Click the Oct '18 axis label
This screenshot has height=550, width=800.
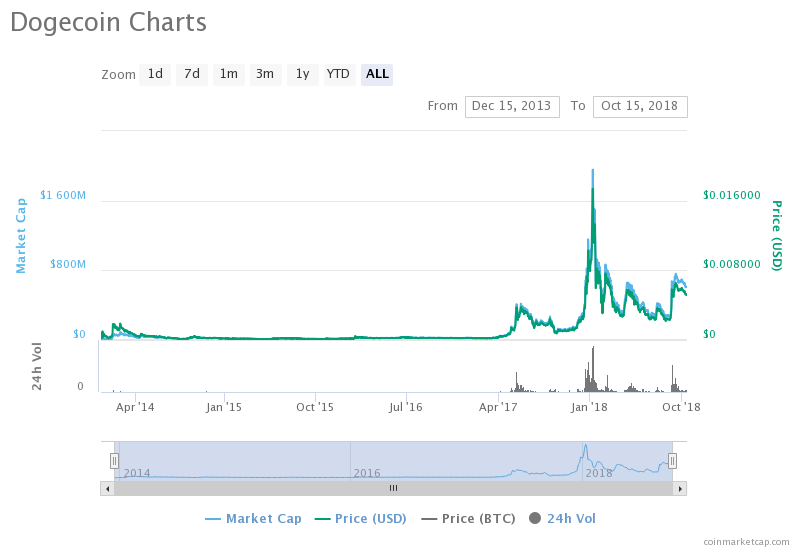point(681,407)
